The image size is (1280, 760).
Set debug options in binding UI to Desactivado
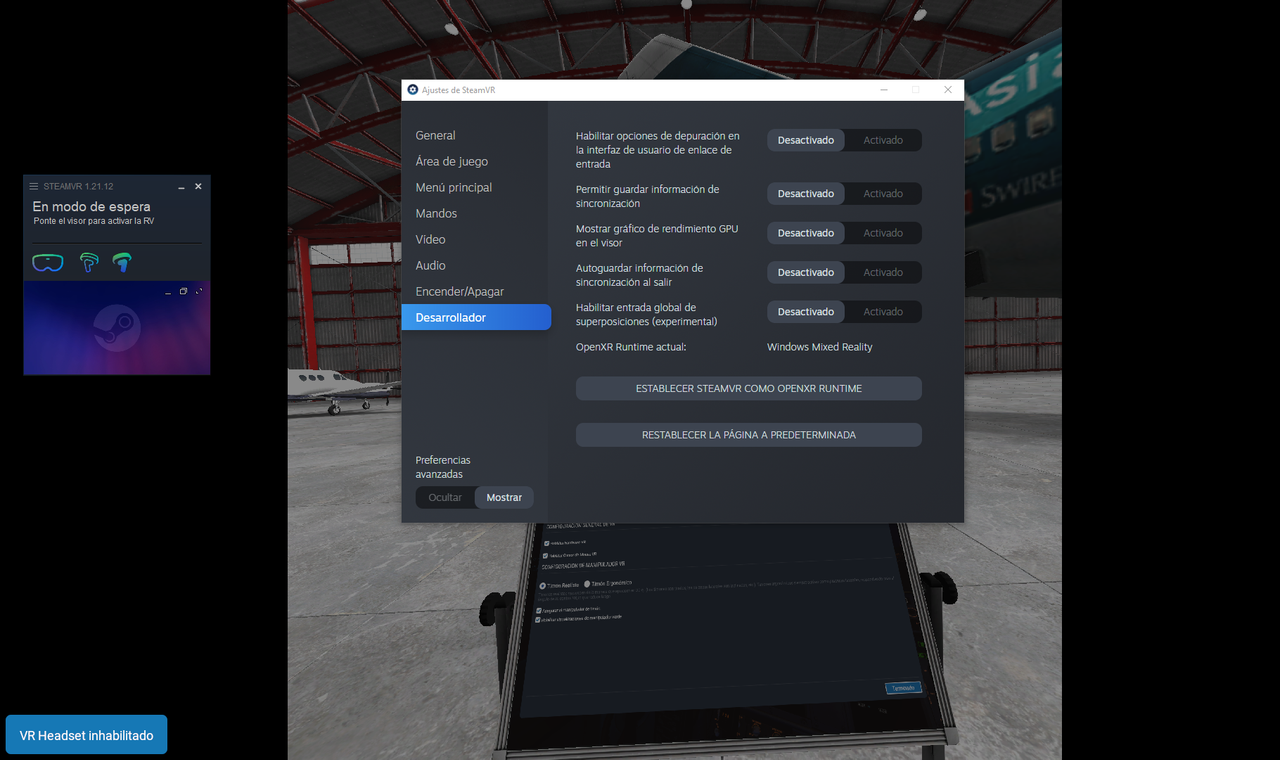click(x=806, y=140)
